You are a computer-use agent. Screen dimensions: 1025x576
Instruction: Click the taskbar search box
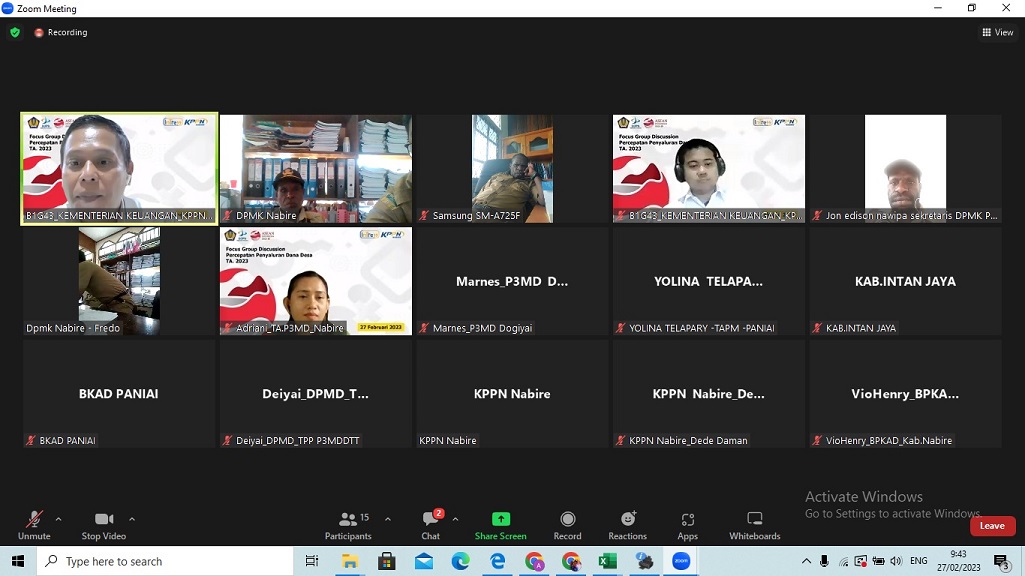click(x=165, y=561)
